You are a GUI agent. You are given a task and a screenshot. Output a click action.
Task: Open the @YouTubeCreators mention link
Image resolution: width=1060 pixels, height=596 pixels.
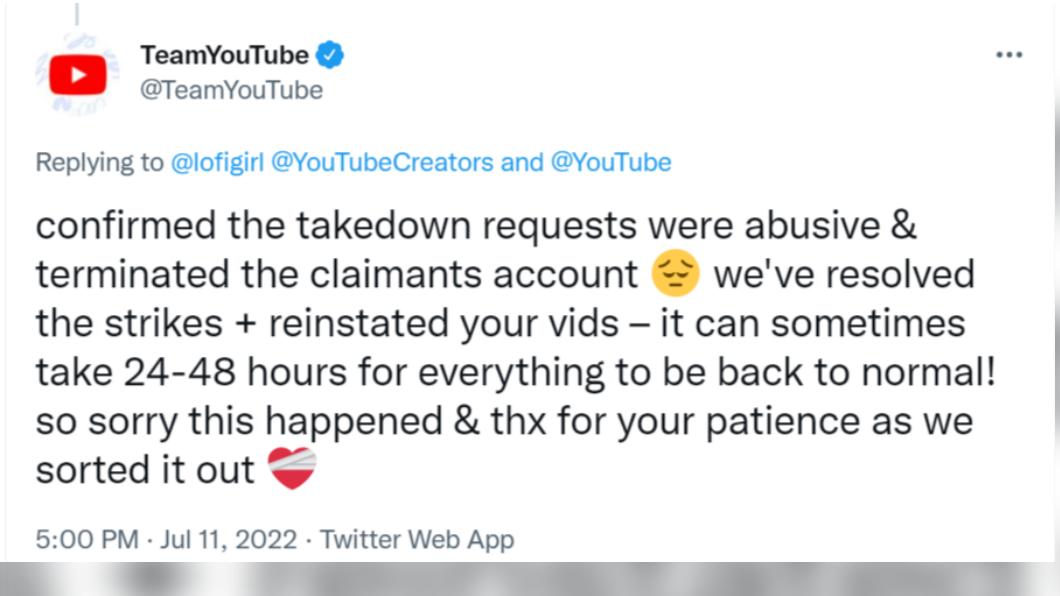coord(382,162)
